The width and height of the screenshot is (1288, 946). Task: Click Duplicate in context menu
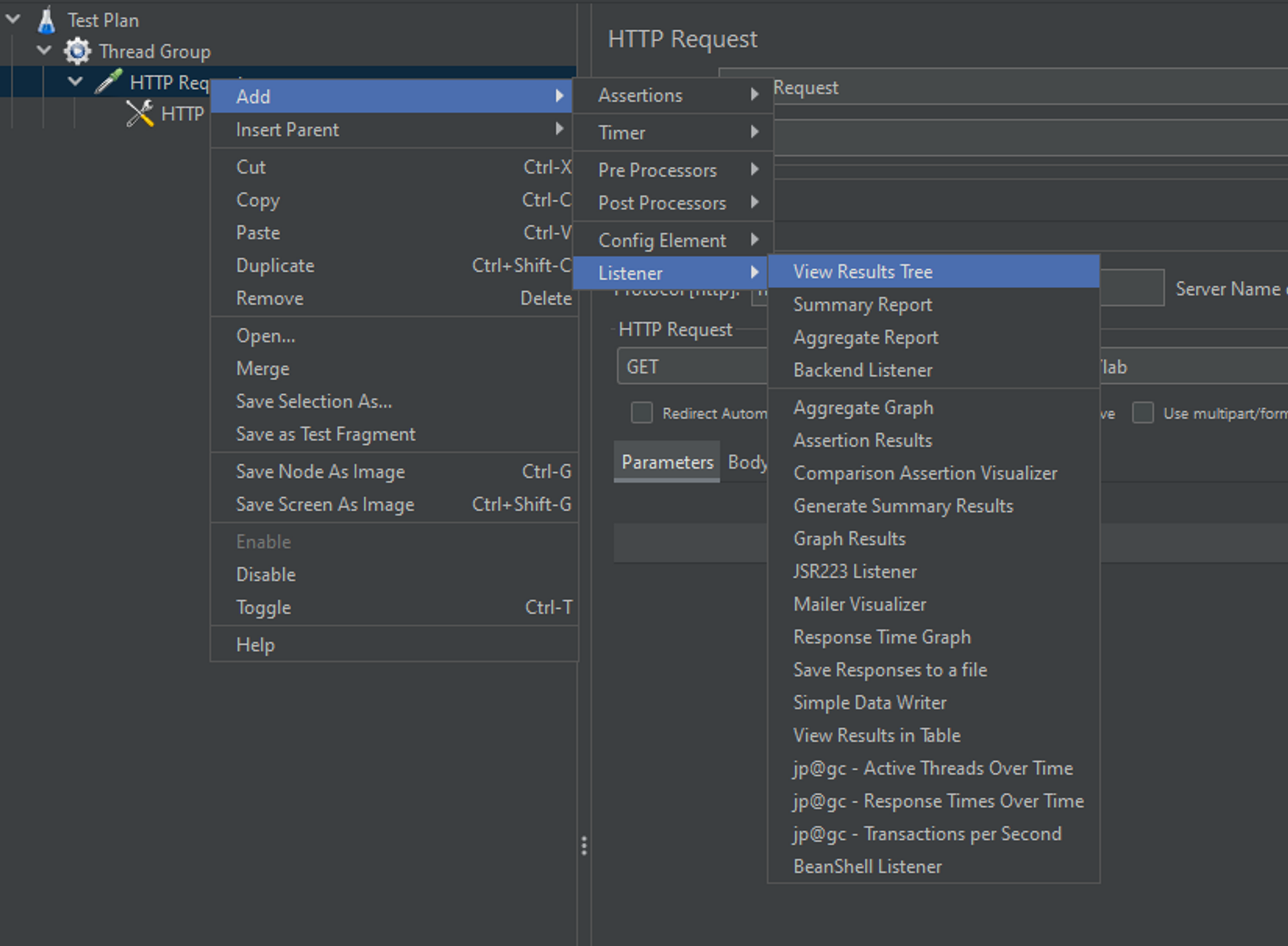(275, 265)
